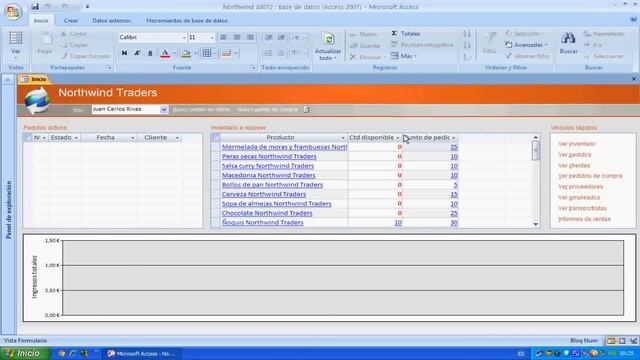Align text to the left
This screenshot has height=360, width=640.
223,37
